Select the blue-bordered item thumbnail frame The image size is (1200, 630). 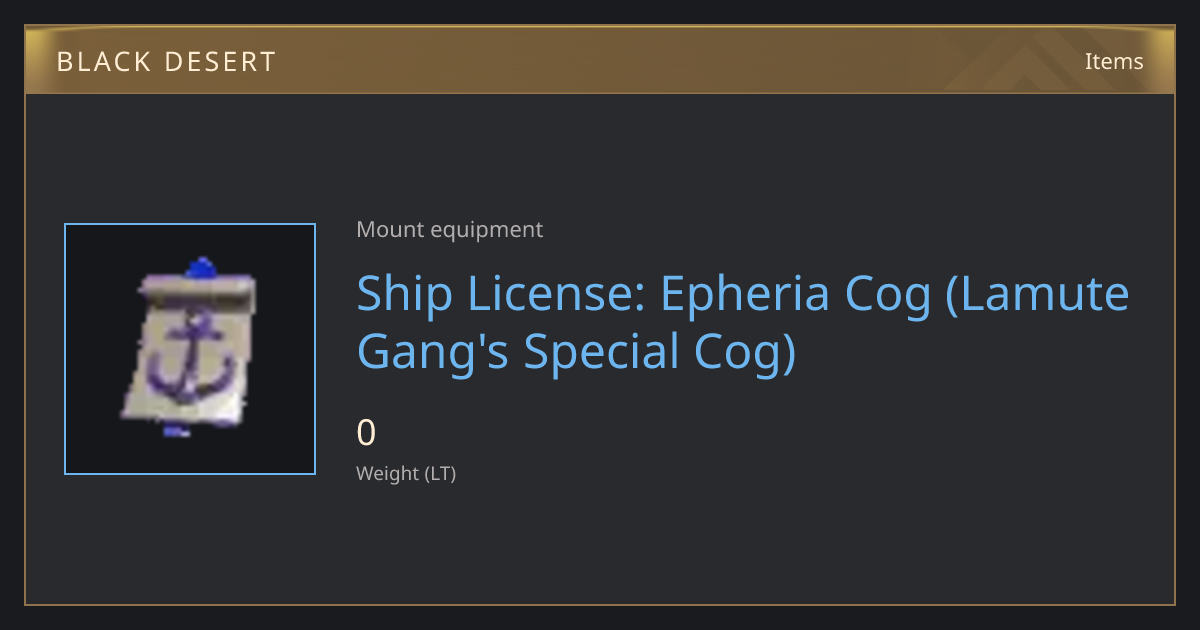[x=190, y=349]
